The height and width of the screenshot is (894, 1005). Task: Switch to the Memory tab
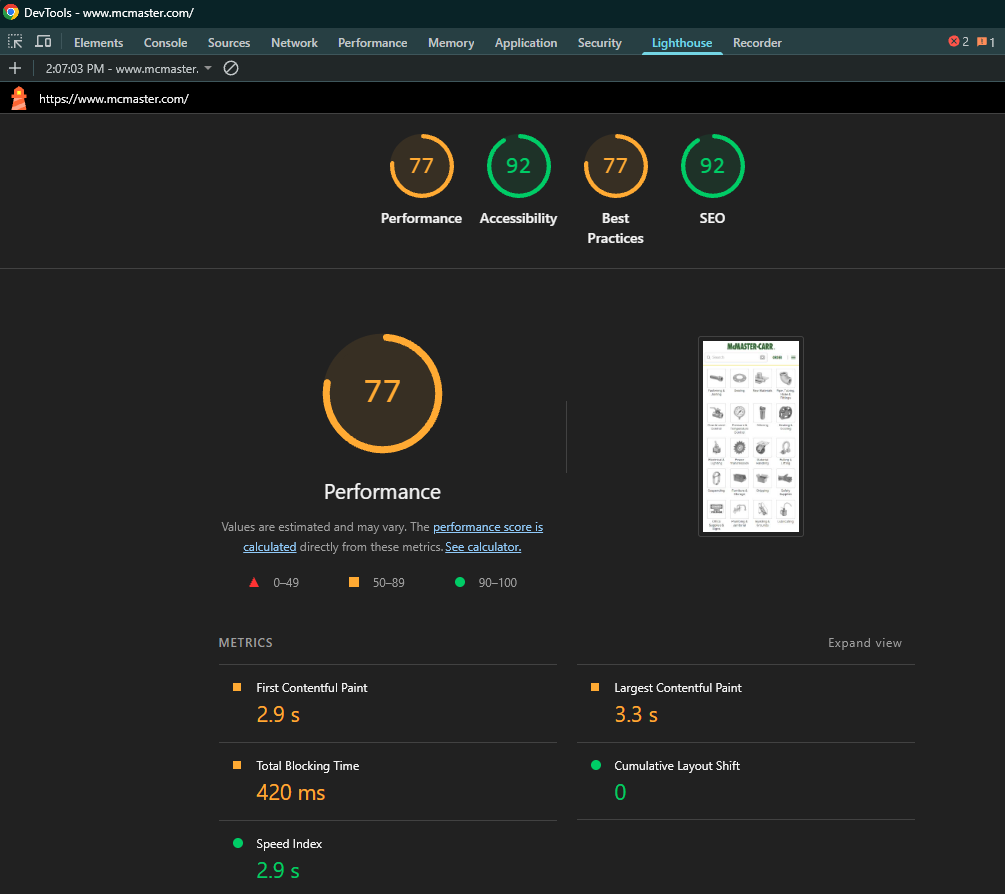(x=451, y=43)
